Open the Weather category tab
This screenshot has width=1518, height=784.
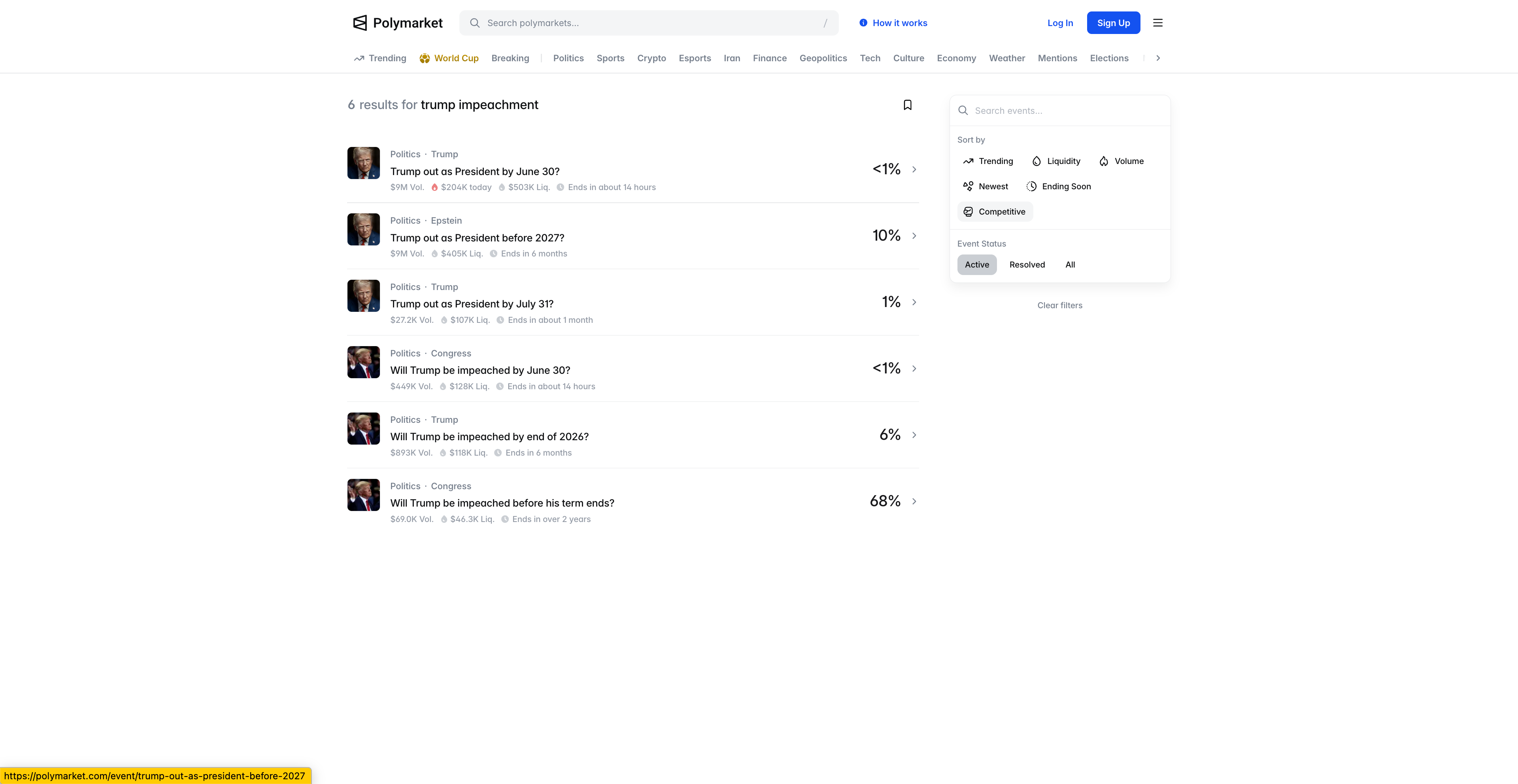tap(1006, 58)
